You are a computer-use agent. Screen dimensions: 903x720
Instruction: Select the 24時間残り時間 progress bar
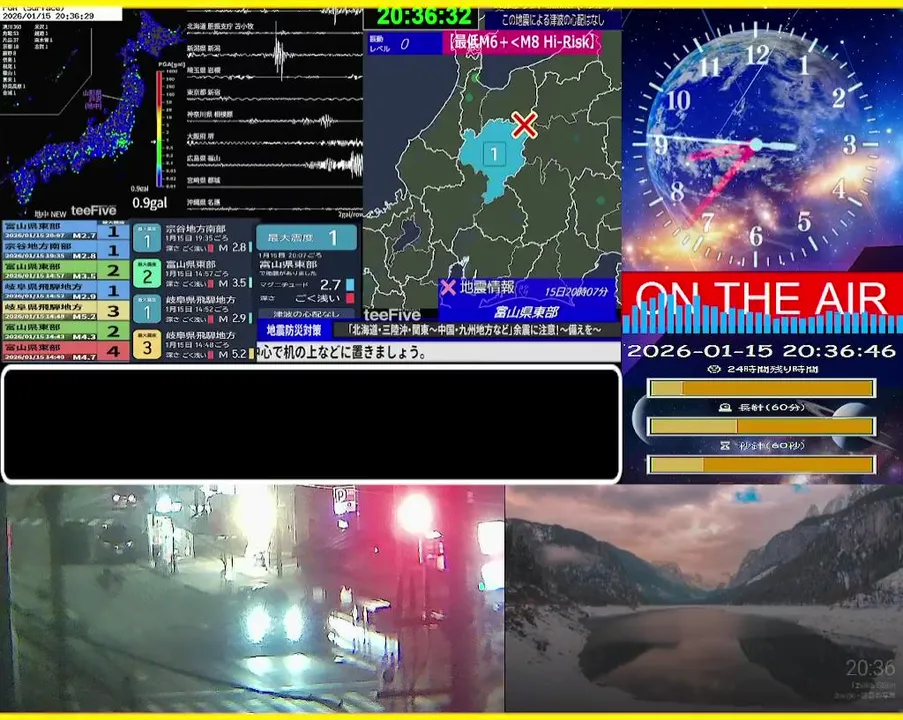(762, 388)
